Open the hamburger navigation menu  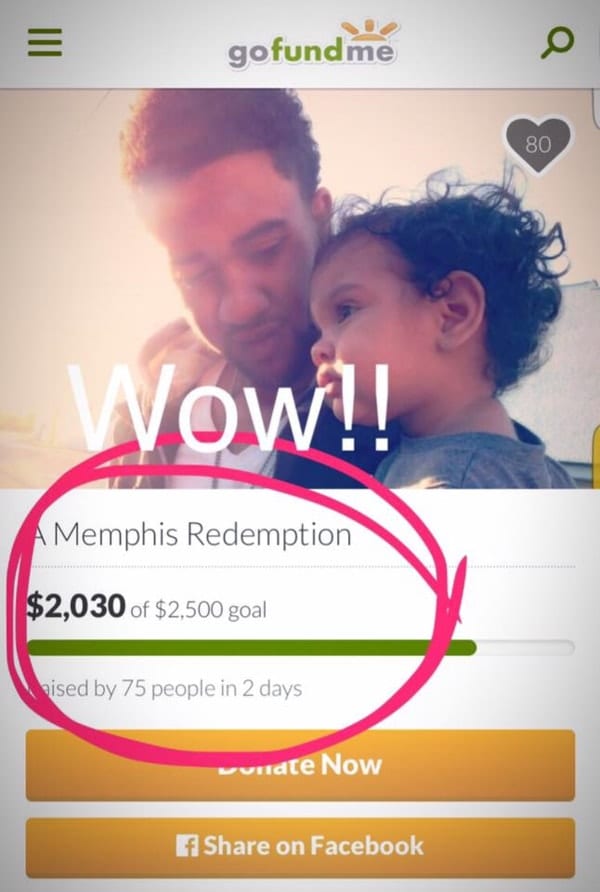tap(45, 43)
